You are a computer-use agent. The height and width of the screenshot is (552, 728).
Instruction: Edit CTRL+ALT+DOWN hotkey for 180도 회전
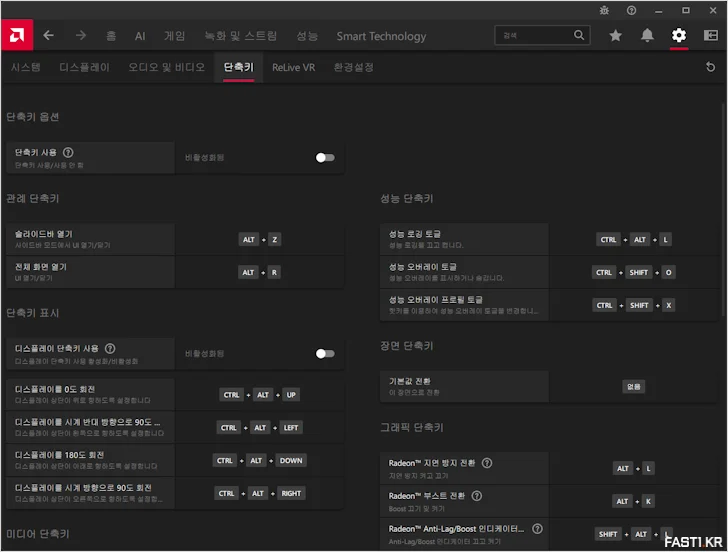[x=260, y=461]
